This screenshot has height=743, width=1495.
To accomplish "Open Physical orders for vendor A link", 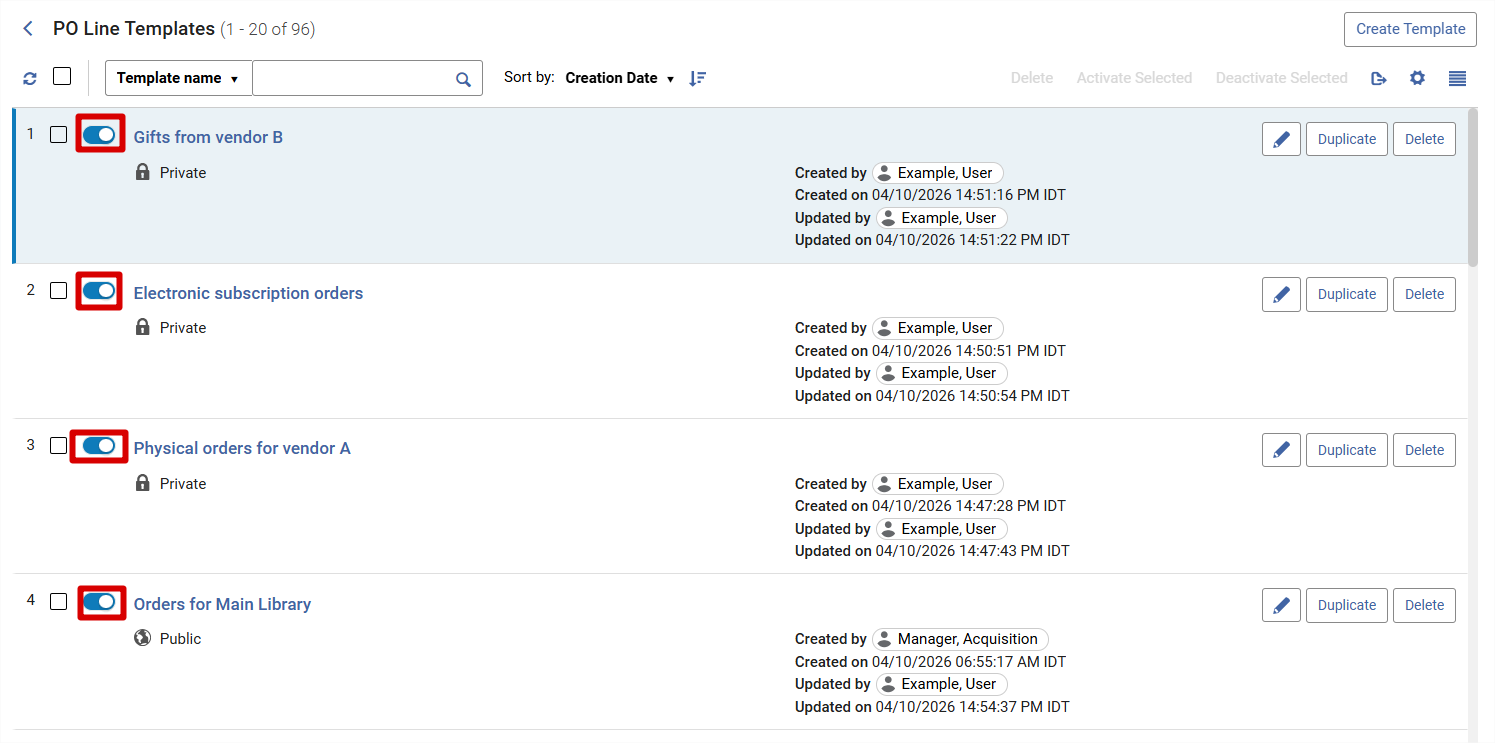I will (x=242, y=448).
